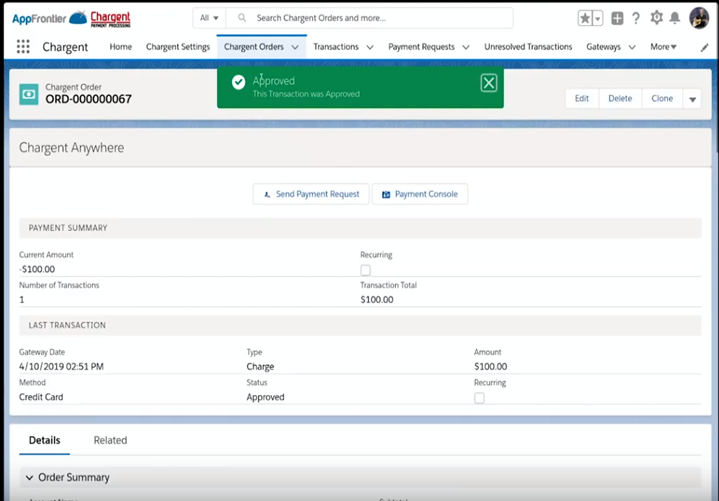719x501 pixels.
Task: Open the Gateways tab
Action: click(603, 47)
